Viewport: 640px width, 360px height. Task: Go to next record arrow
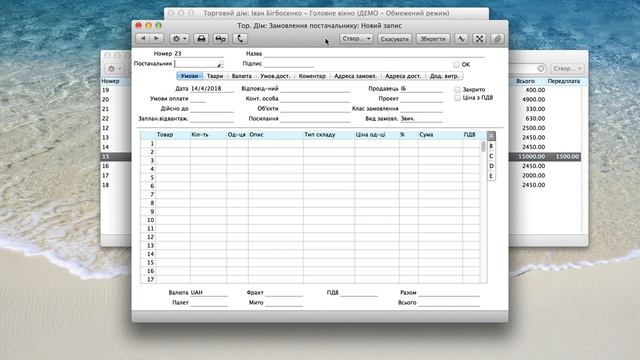point(157,38)
